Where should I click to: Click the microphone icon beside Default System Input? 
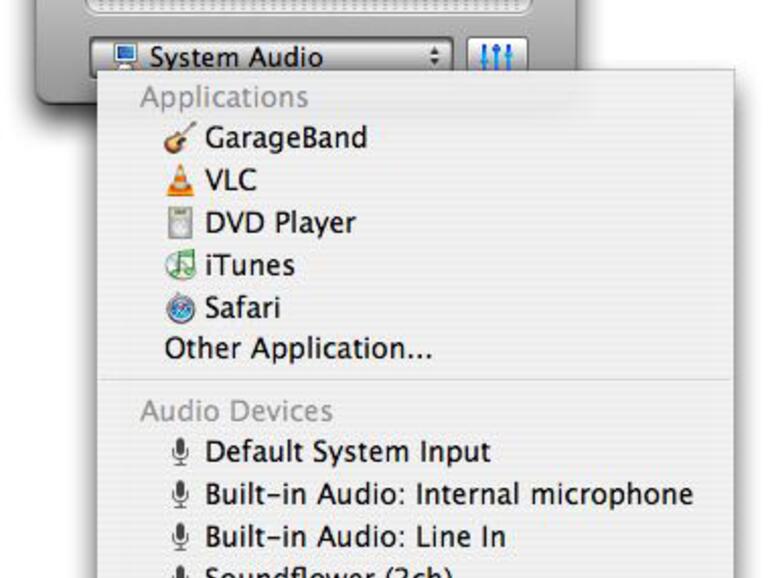coord(180,453)
